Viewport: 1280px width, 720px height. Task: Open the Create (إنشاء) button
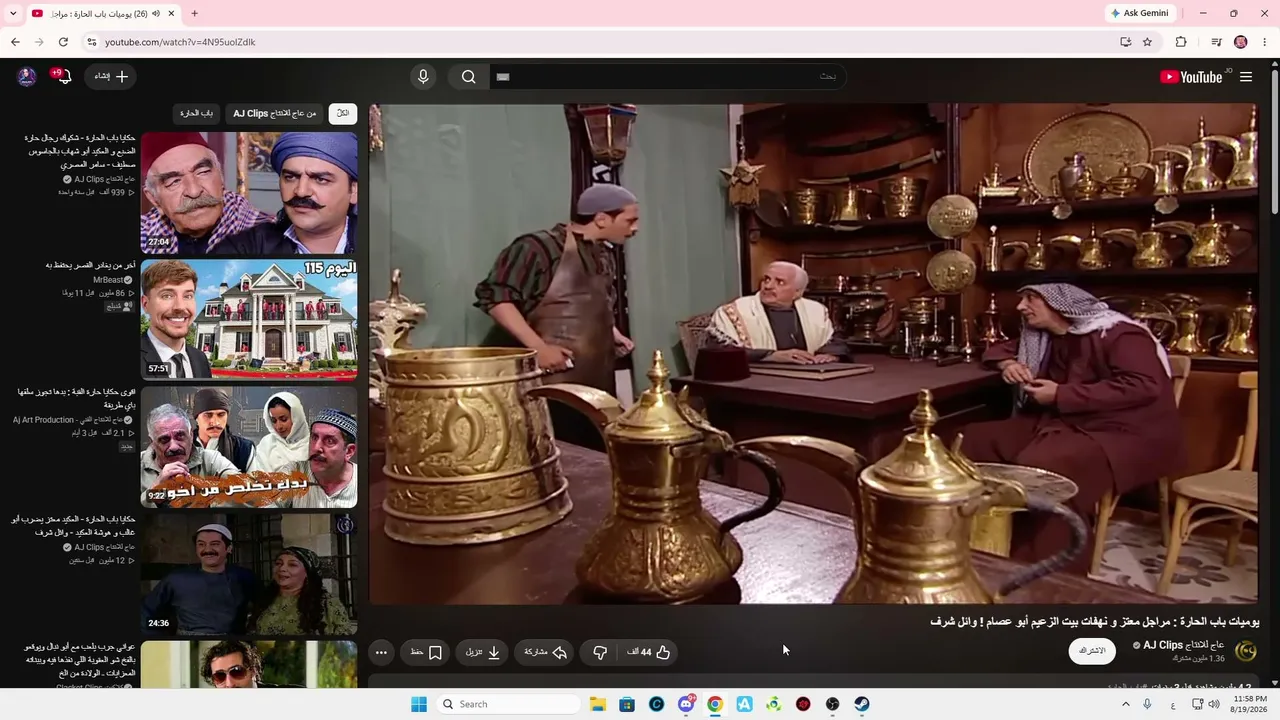pos(112,77)
